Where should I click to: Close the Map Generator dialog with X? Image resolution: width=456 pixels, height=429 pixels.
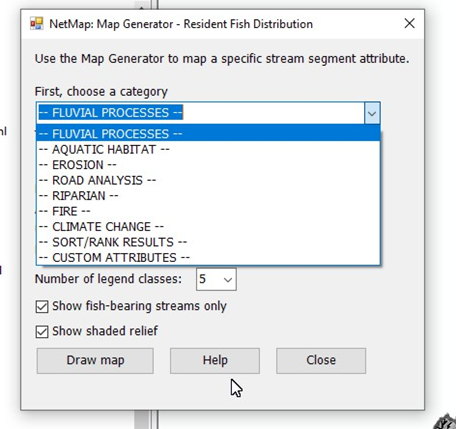point(409,23)
